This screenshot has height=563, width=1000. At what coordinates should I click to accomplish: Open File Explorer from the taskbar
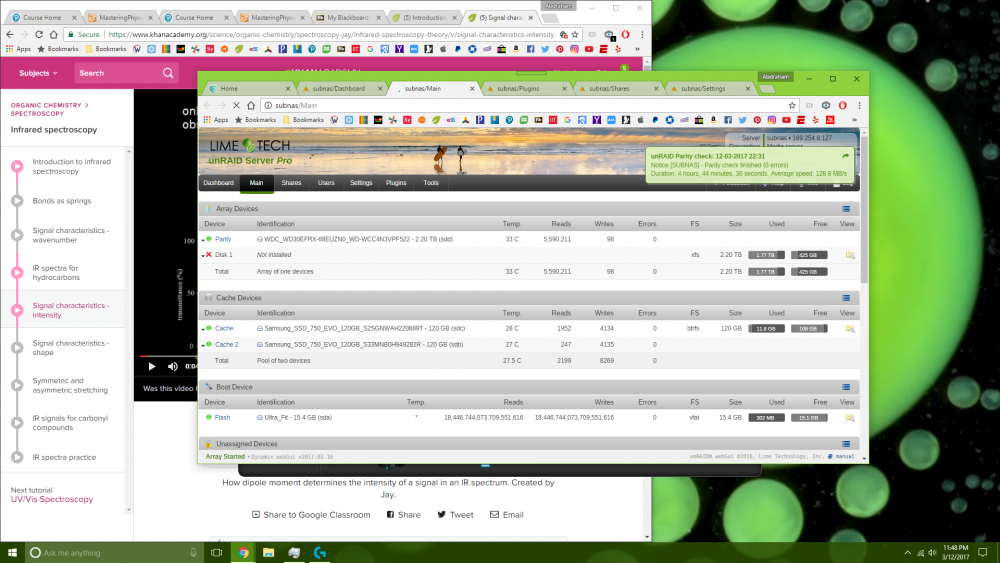coord(268,552)
